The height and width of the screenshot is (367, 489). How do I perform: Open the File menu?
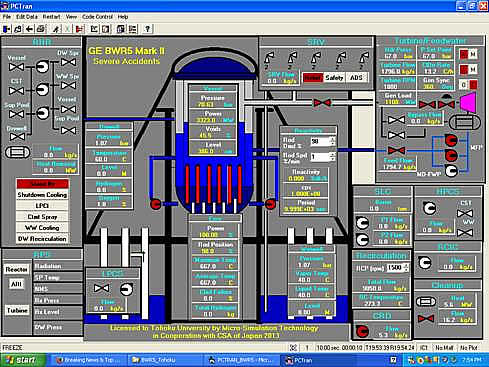click(7, 17)
